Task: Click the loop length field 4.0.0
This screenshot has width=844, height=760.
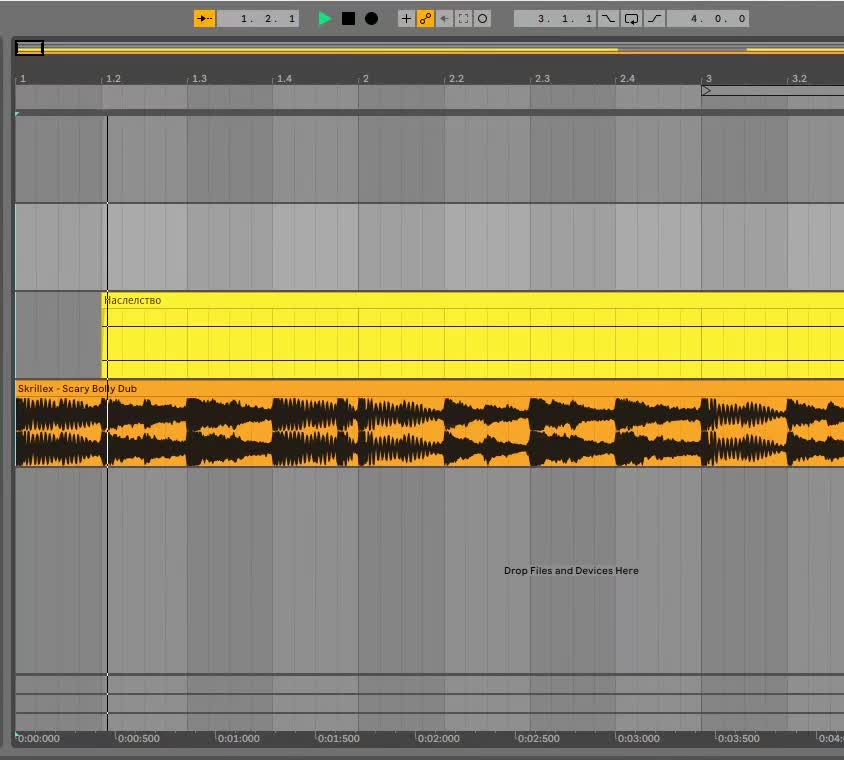Action: tap(708, 19)
